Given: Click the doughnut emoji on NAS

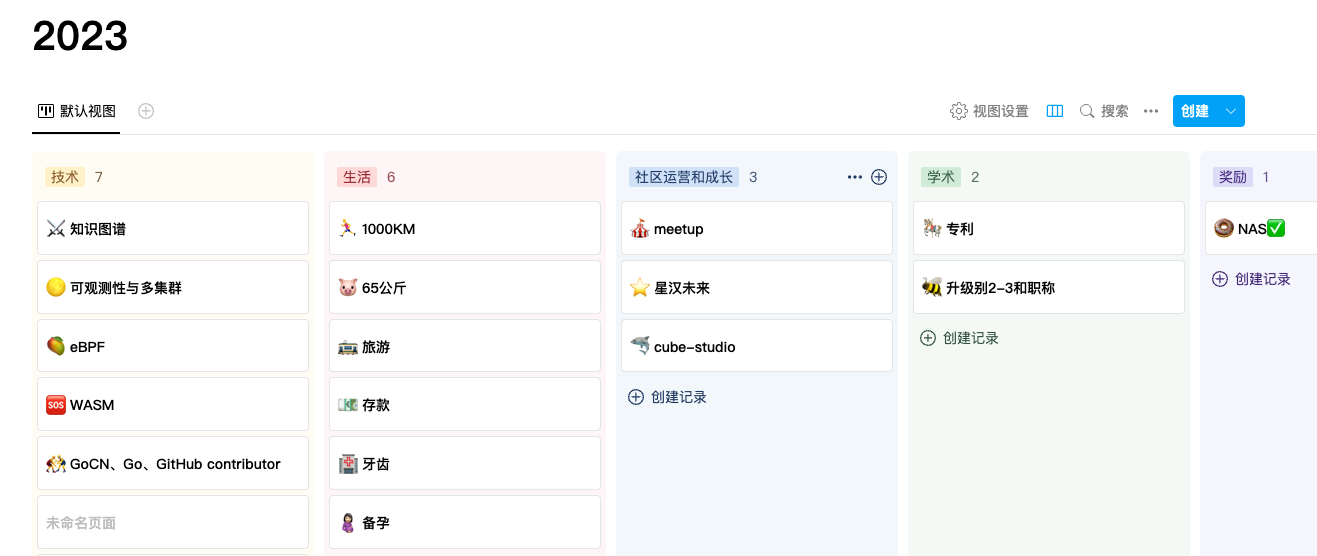Looking at the screenshot, I should tap(1224, 229).
